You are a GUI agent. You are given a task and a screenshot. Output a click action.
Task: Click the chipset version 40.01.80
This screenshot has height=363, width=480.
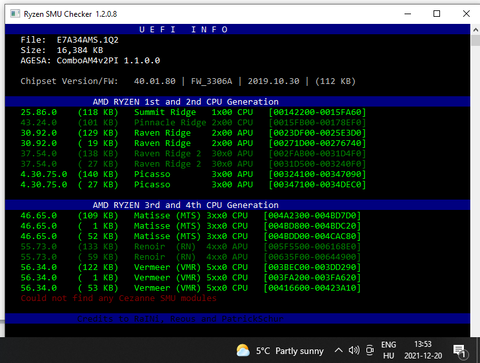point(155,81)
